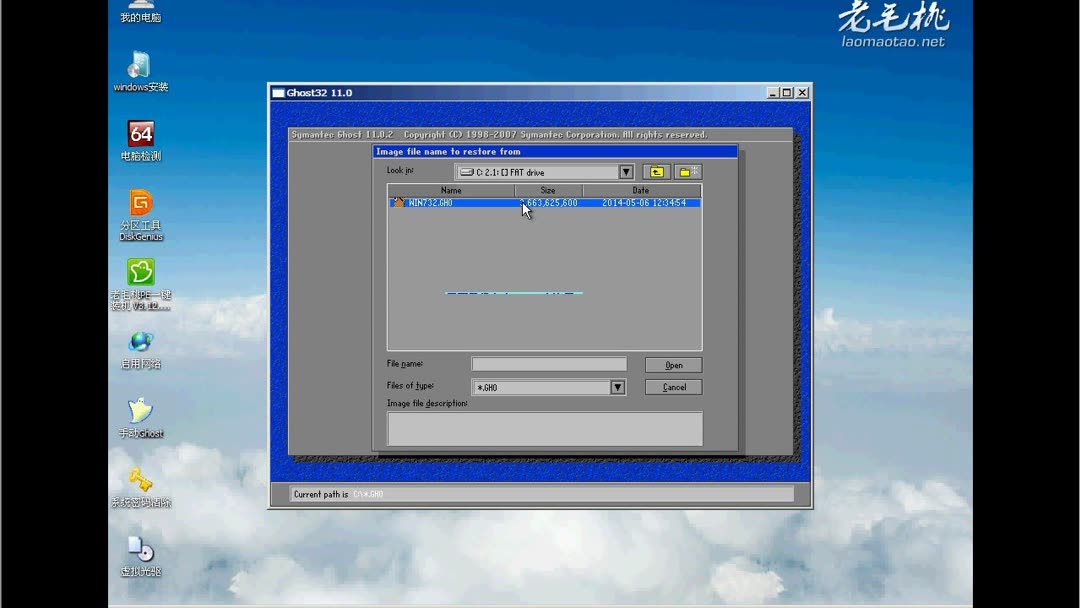Open the up-one-level folder icon
This screenshot has width=1080, height=608.
pos(656,171)
